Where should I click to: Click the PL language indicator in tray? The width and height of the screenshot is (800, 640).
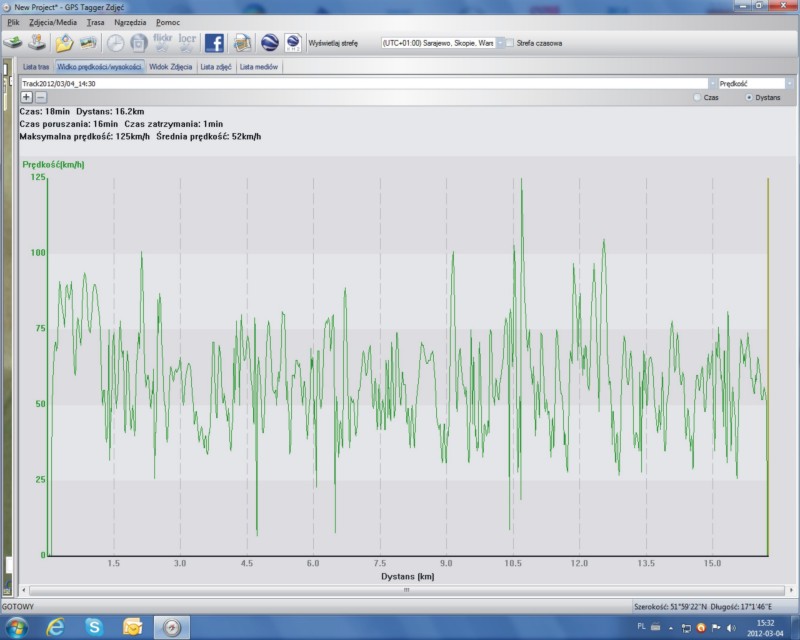[x=641, y=627]
